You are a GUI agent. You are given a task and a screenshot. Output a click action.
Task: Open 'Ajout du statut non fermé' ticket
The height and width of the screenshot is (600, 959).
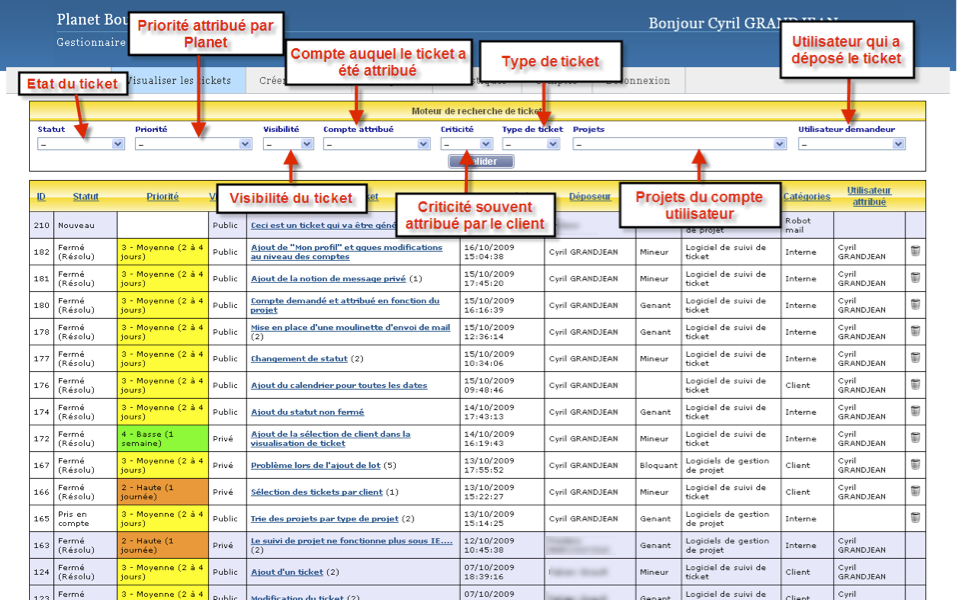click(307, 412)
